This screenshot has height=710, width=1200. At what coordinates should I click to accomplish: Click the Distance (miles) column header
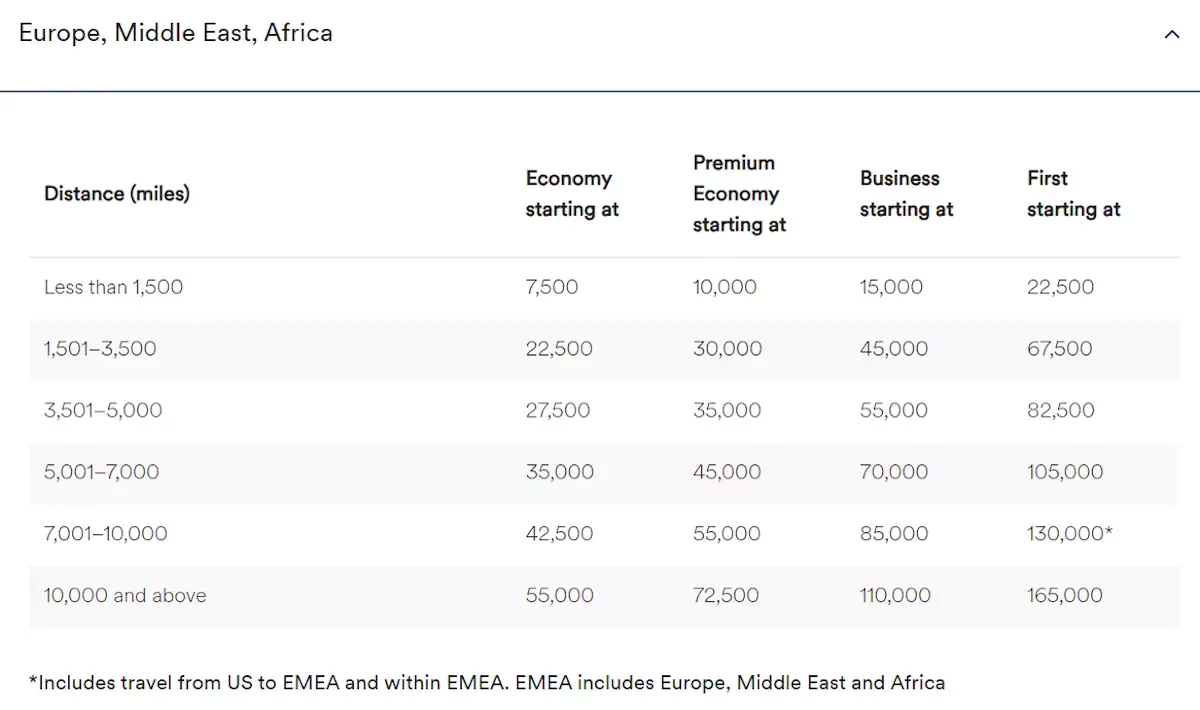click(117, 194)
